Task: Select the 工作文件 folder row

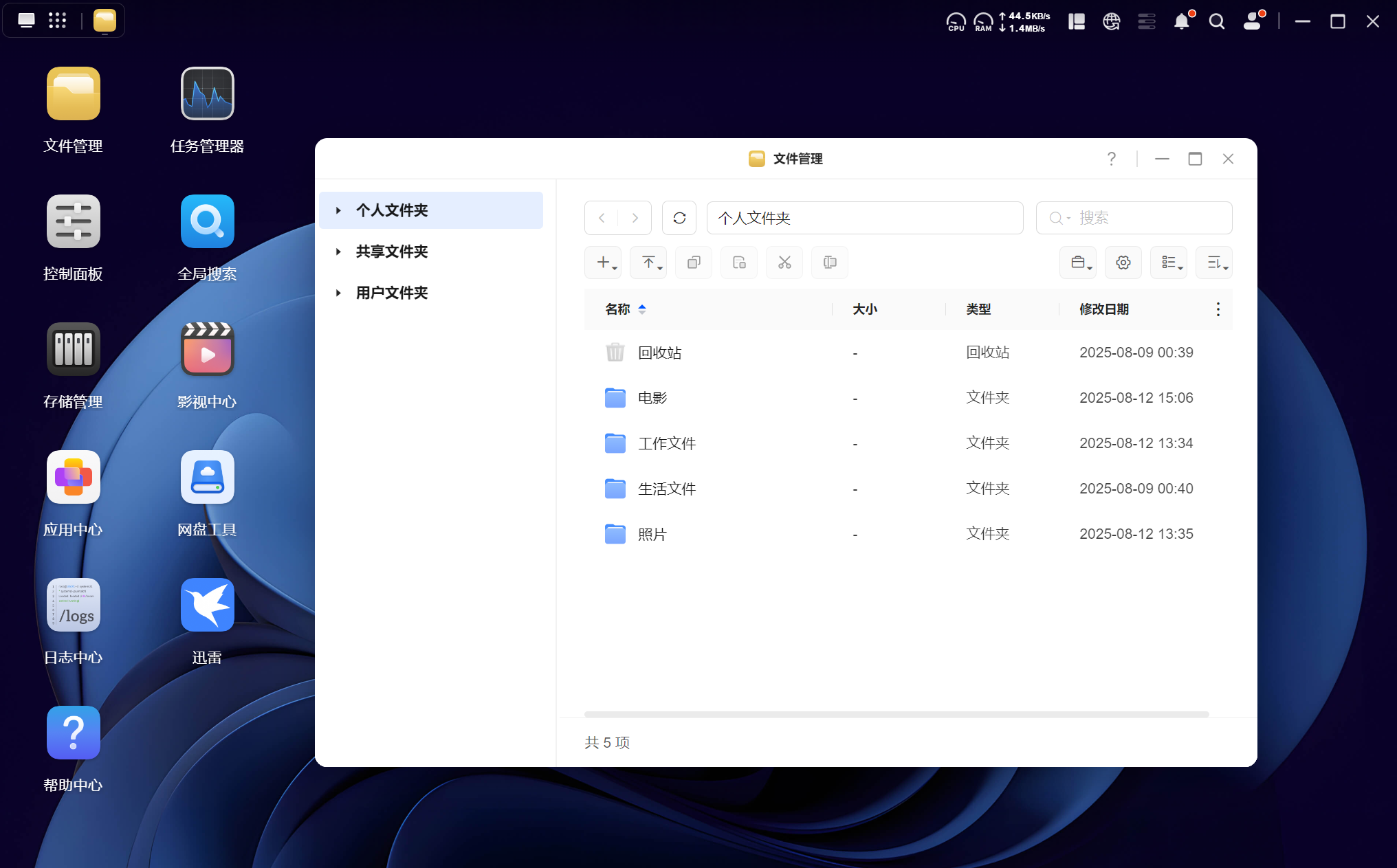Action: [667, 443]
